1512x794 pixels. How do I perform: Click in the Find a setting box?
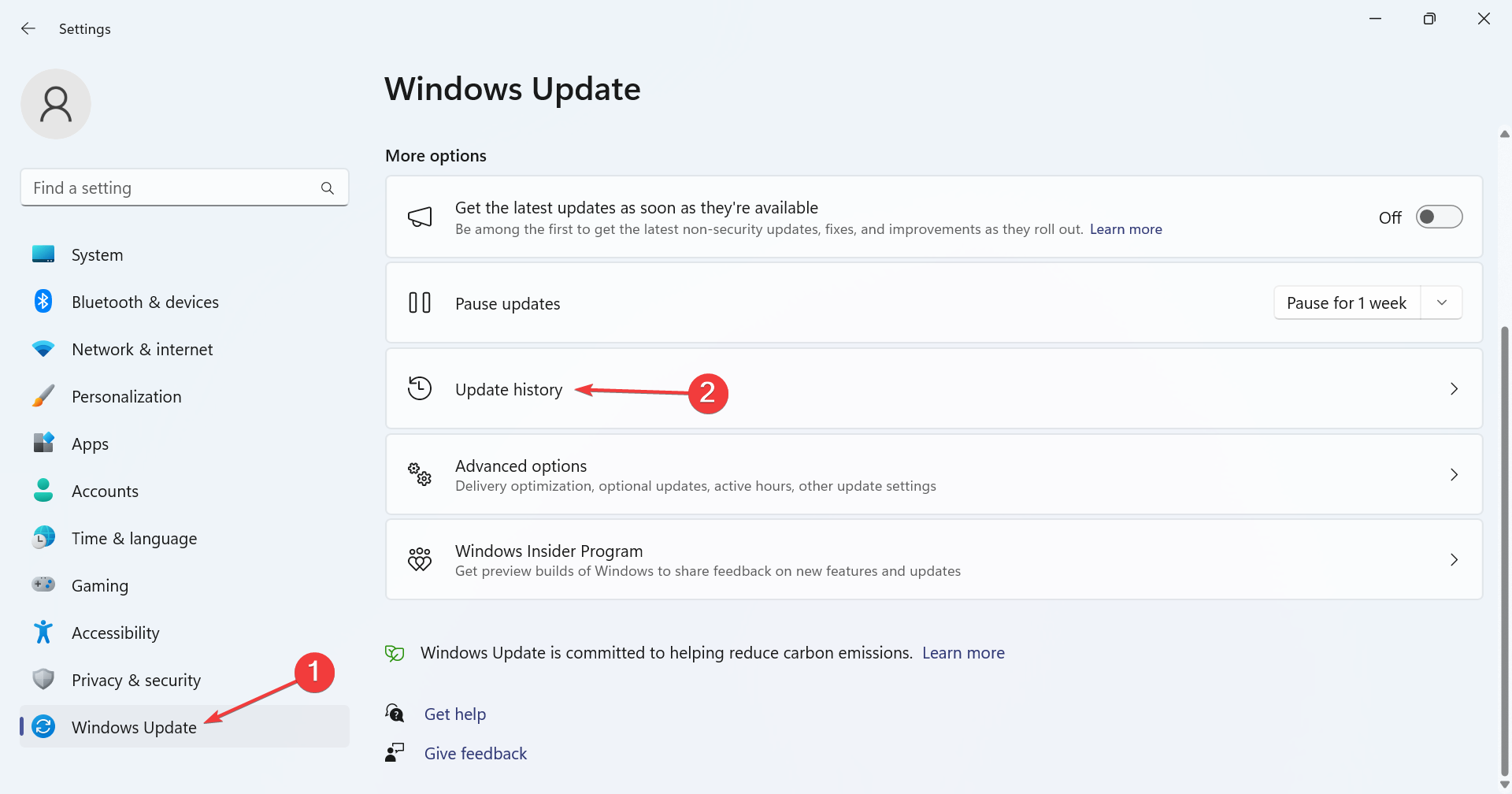(x=173, y=188)
